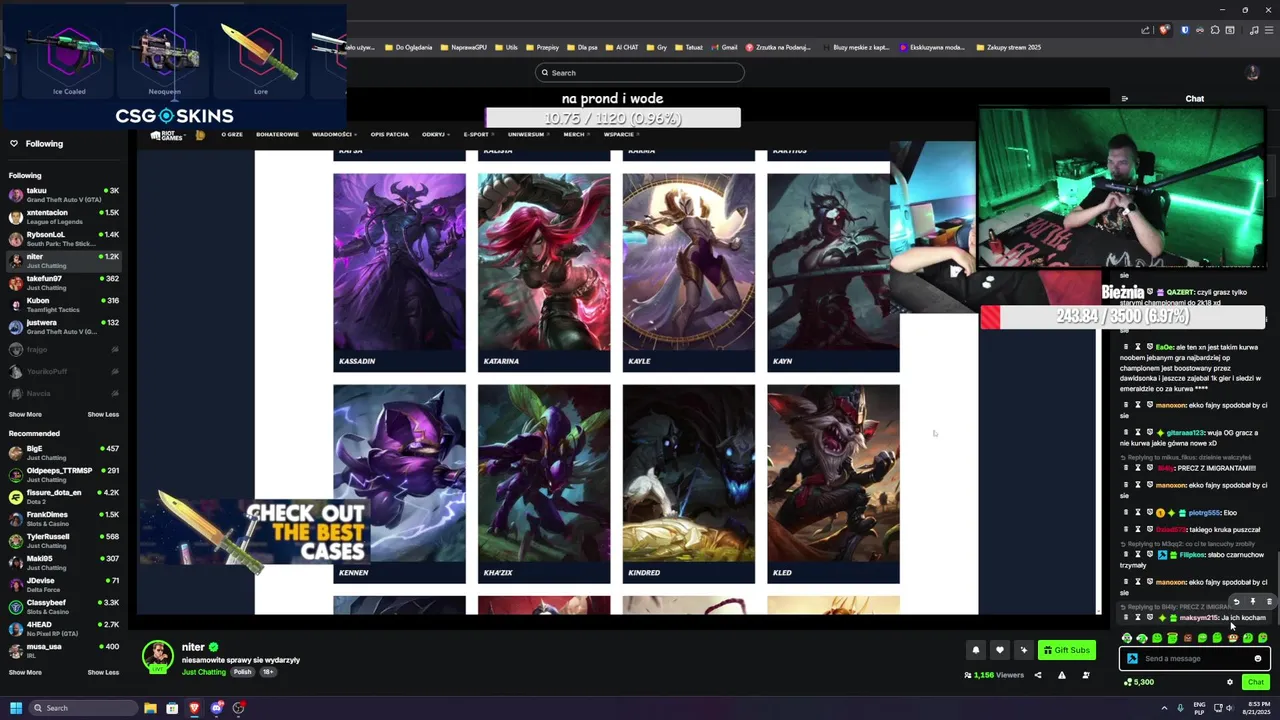
Task: Click the hammer badge icon in chat input
Action: tap(1132, 658)
